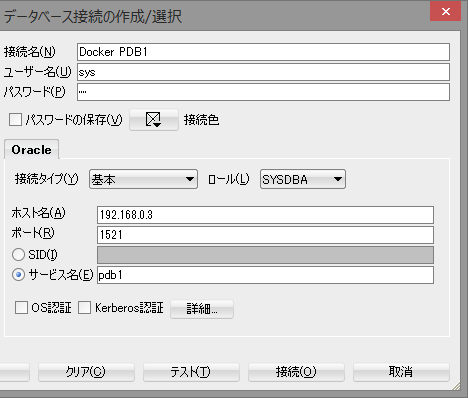Focus the username field containing 'sys'
468x398 pixels.
coord(263,72)
